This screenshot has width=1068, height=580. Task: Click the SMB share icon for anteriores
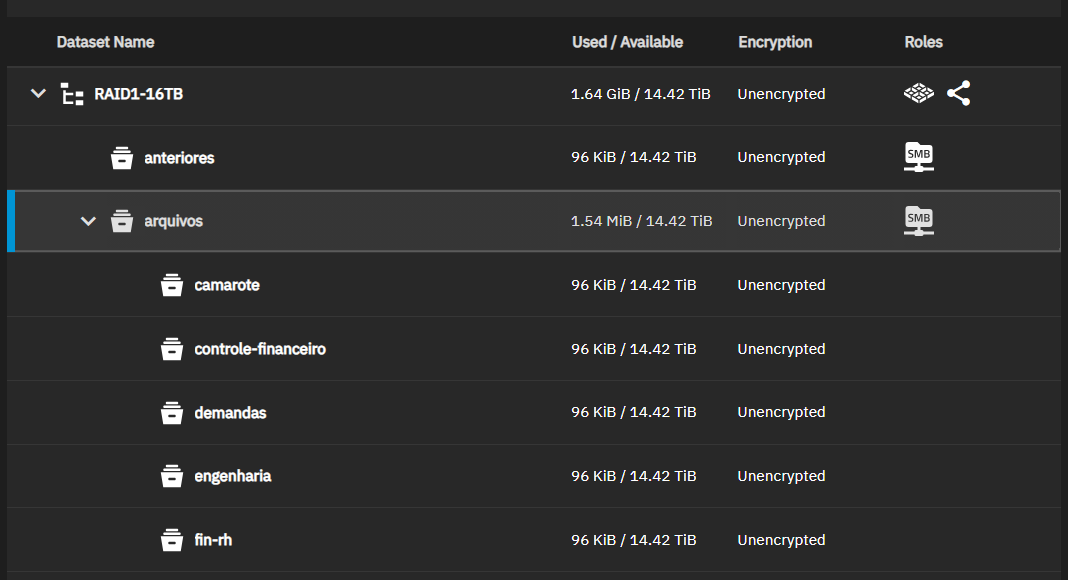[x=919, y=157]
